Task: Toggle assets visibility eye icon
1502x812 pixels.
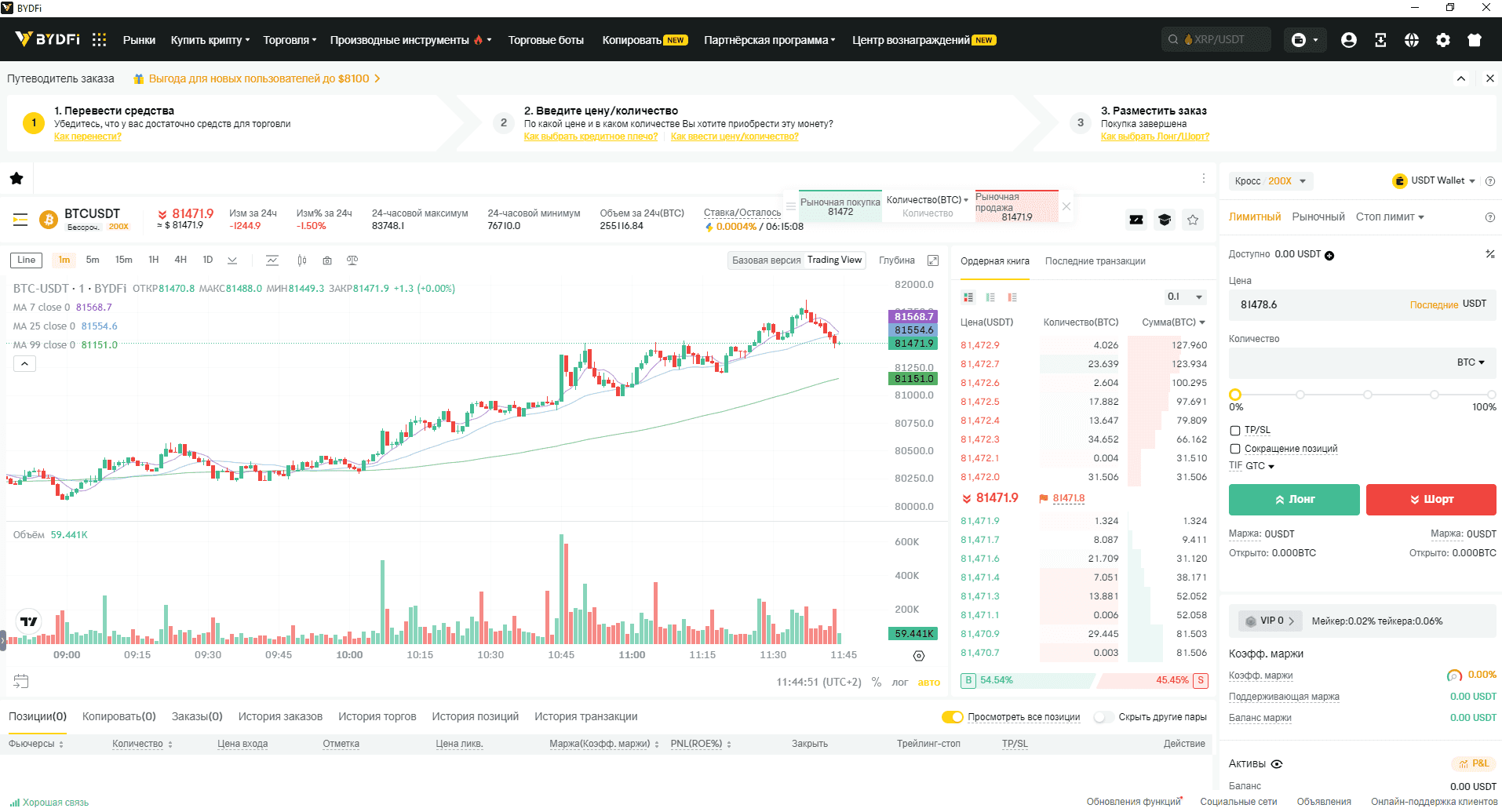Action: tap(1277, 763)
